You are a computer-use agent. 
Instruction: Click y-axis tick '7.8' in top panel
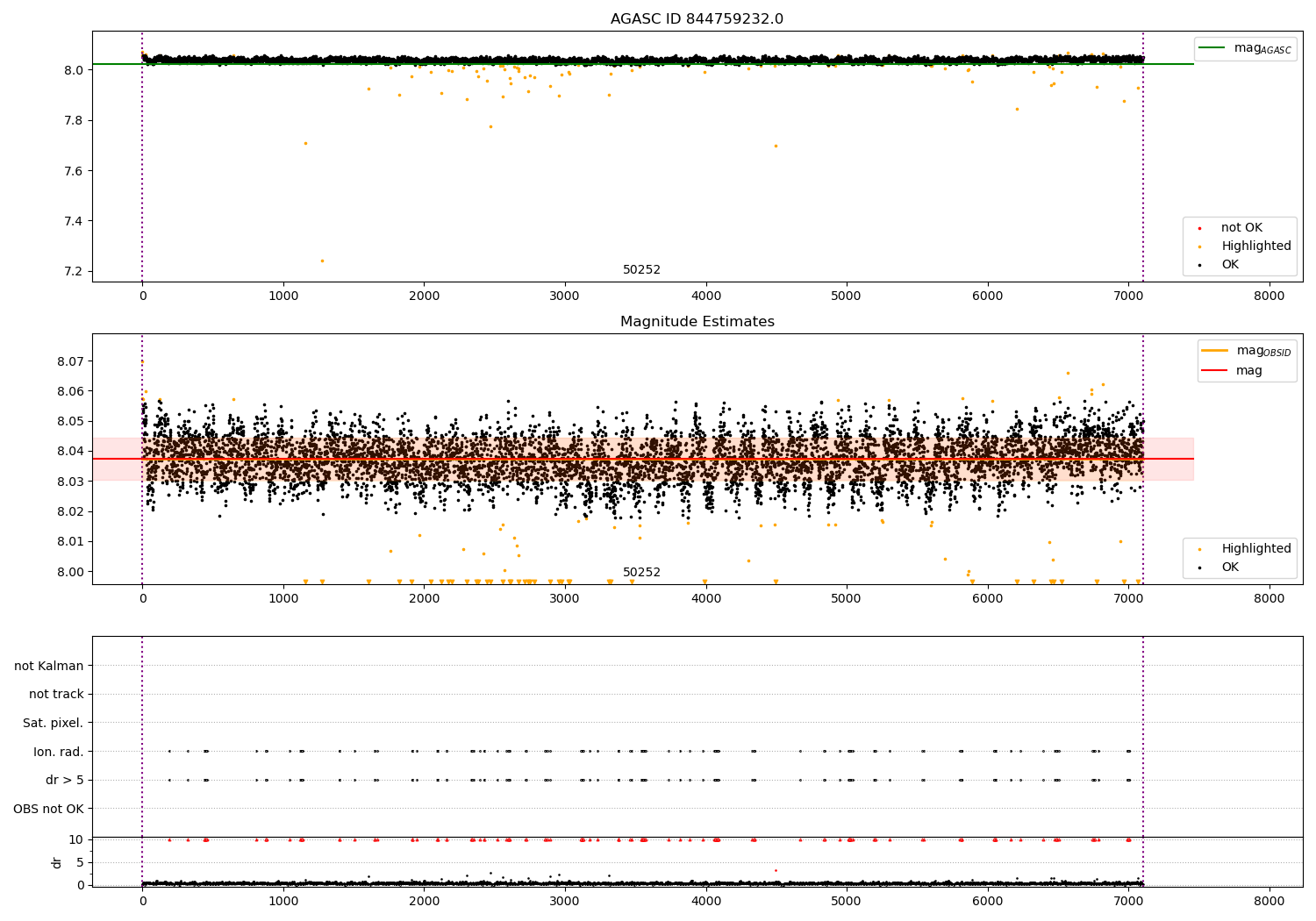point(74,120)
